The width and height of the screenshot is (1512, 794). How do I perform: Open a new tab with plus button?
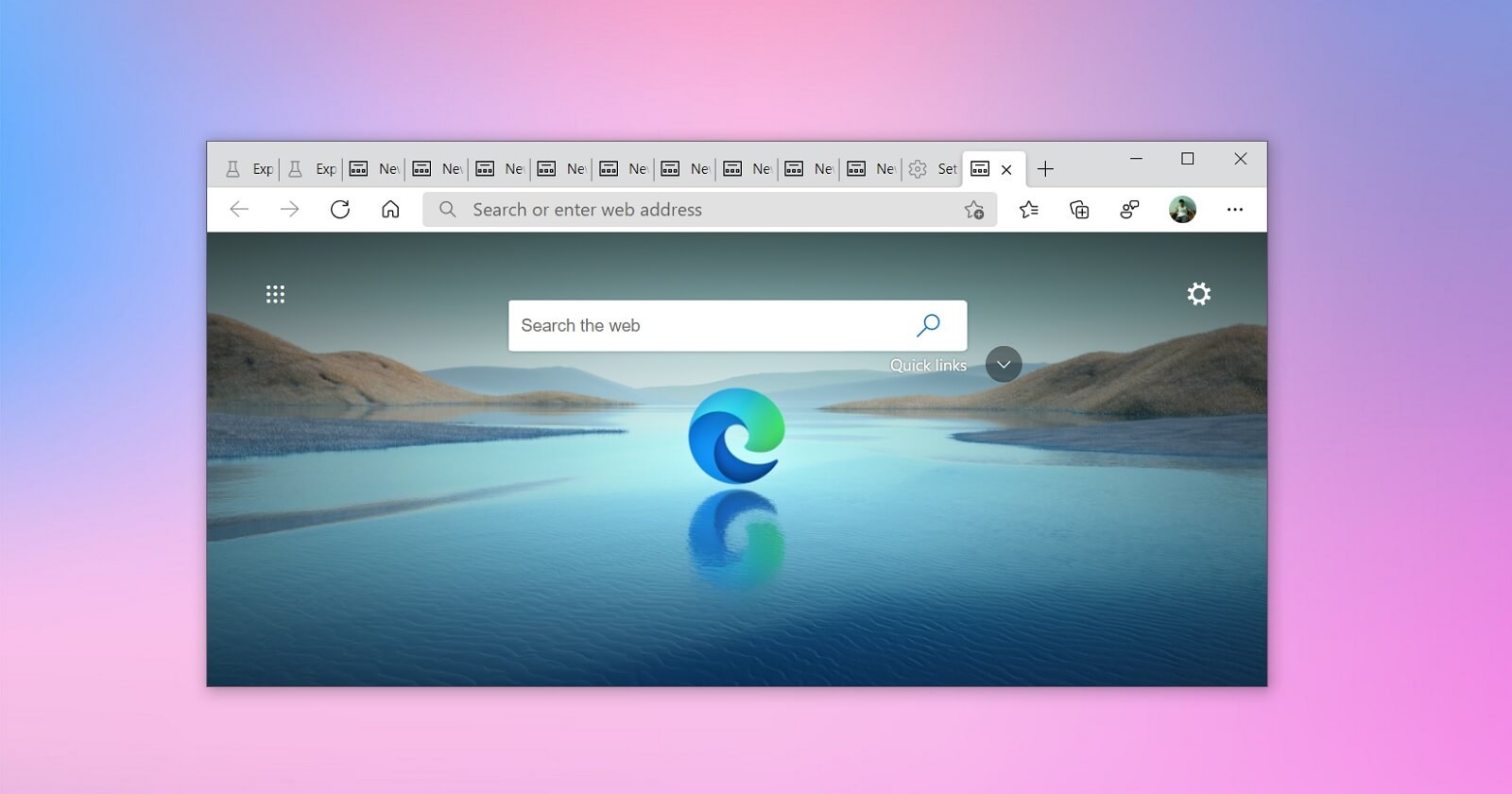coord(1045,169)
